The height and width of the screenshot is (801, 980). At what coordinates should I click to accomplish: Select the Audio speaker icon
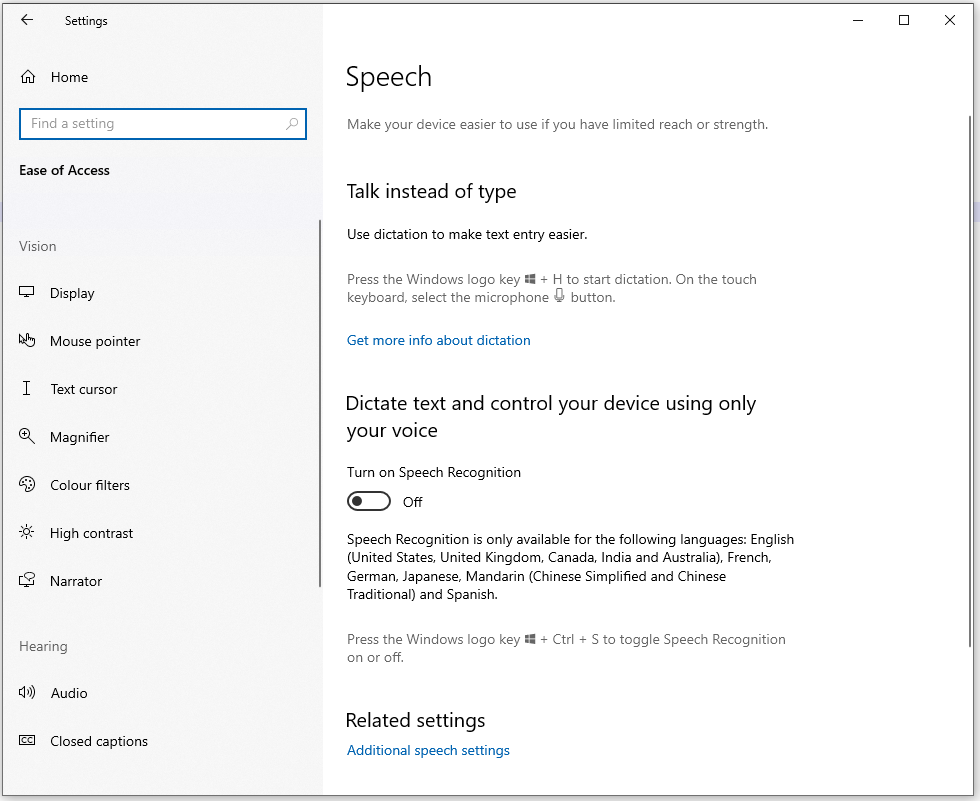pos(27,692)
